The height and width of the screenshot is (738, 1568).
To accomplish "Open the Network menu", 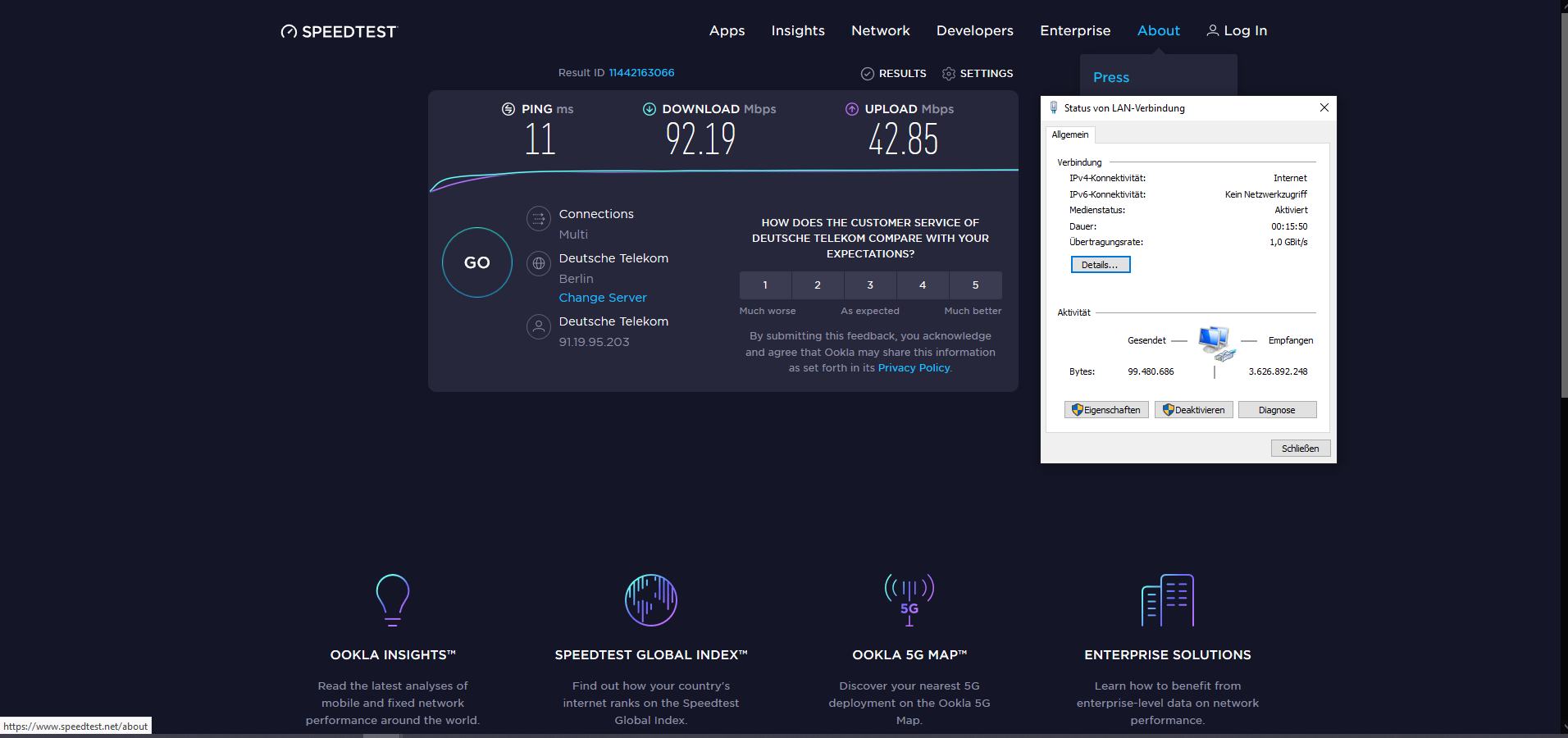I will 881,30.
